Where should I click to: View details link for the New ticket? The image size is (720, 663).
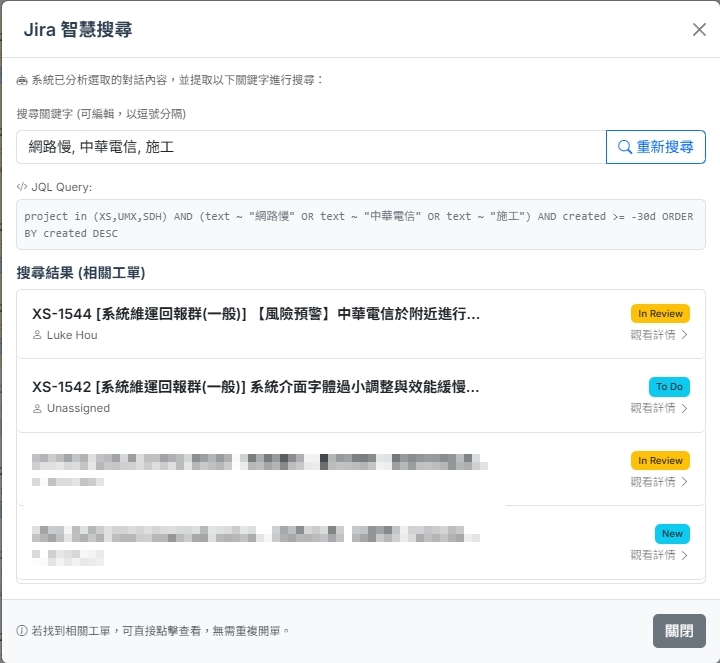659,555
